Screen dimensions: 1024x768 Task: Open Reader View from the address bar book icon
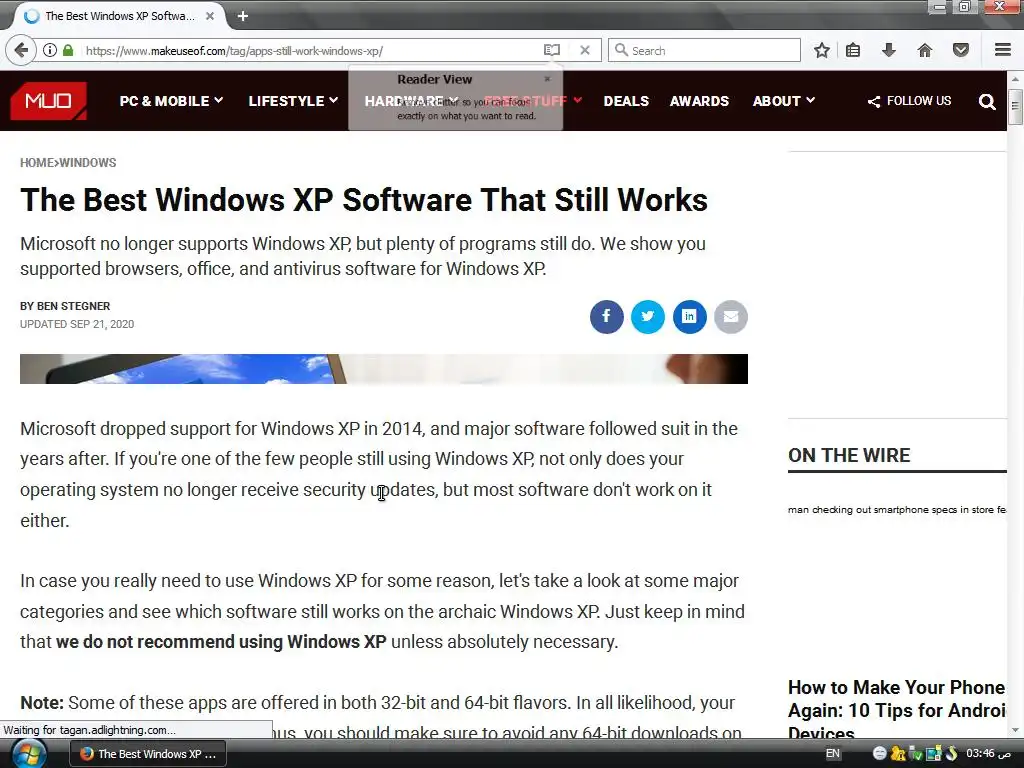point(552,50)
